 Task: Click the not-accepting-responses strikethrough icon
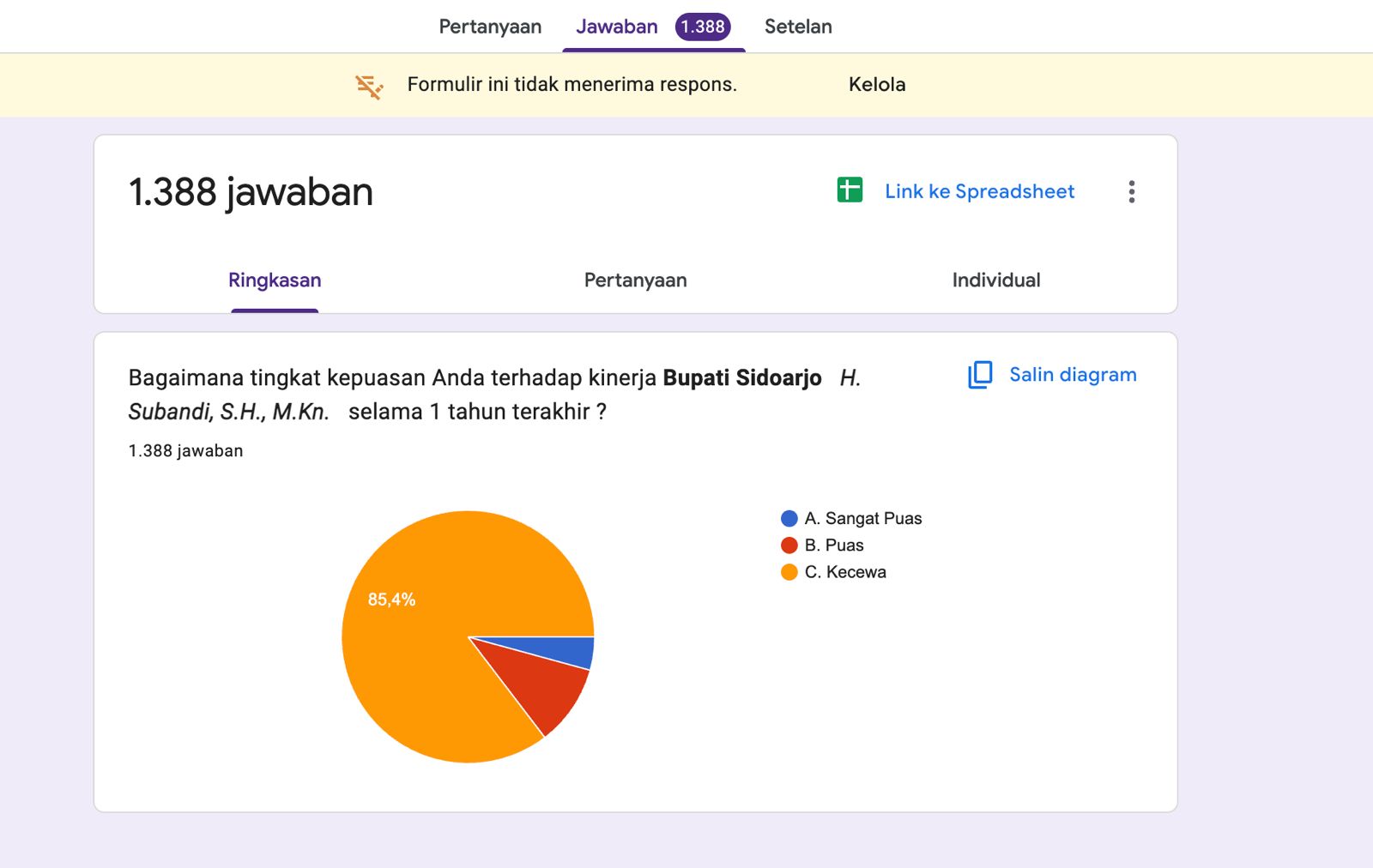tap(369, 86)
